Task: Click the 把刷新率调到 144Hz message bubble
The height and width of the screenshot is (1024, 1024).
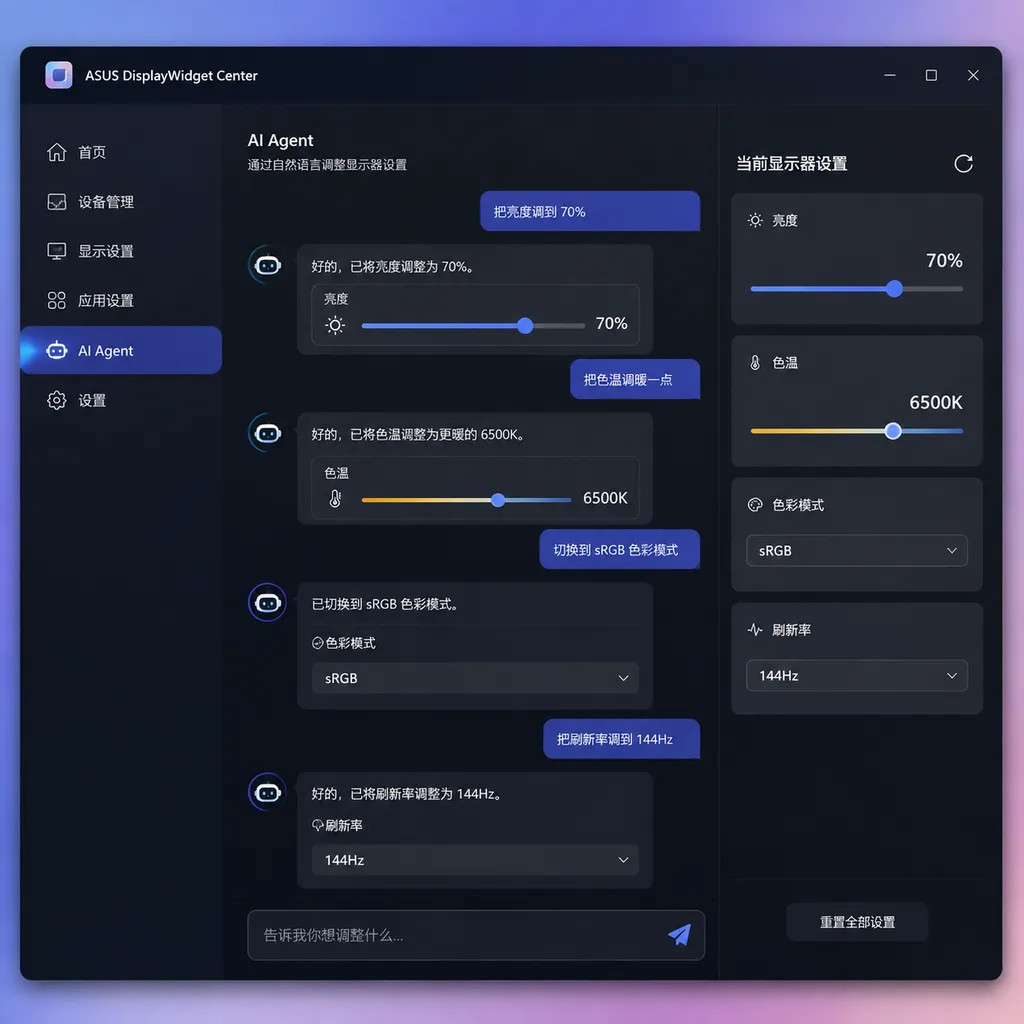Action: point(622,739)
